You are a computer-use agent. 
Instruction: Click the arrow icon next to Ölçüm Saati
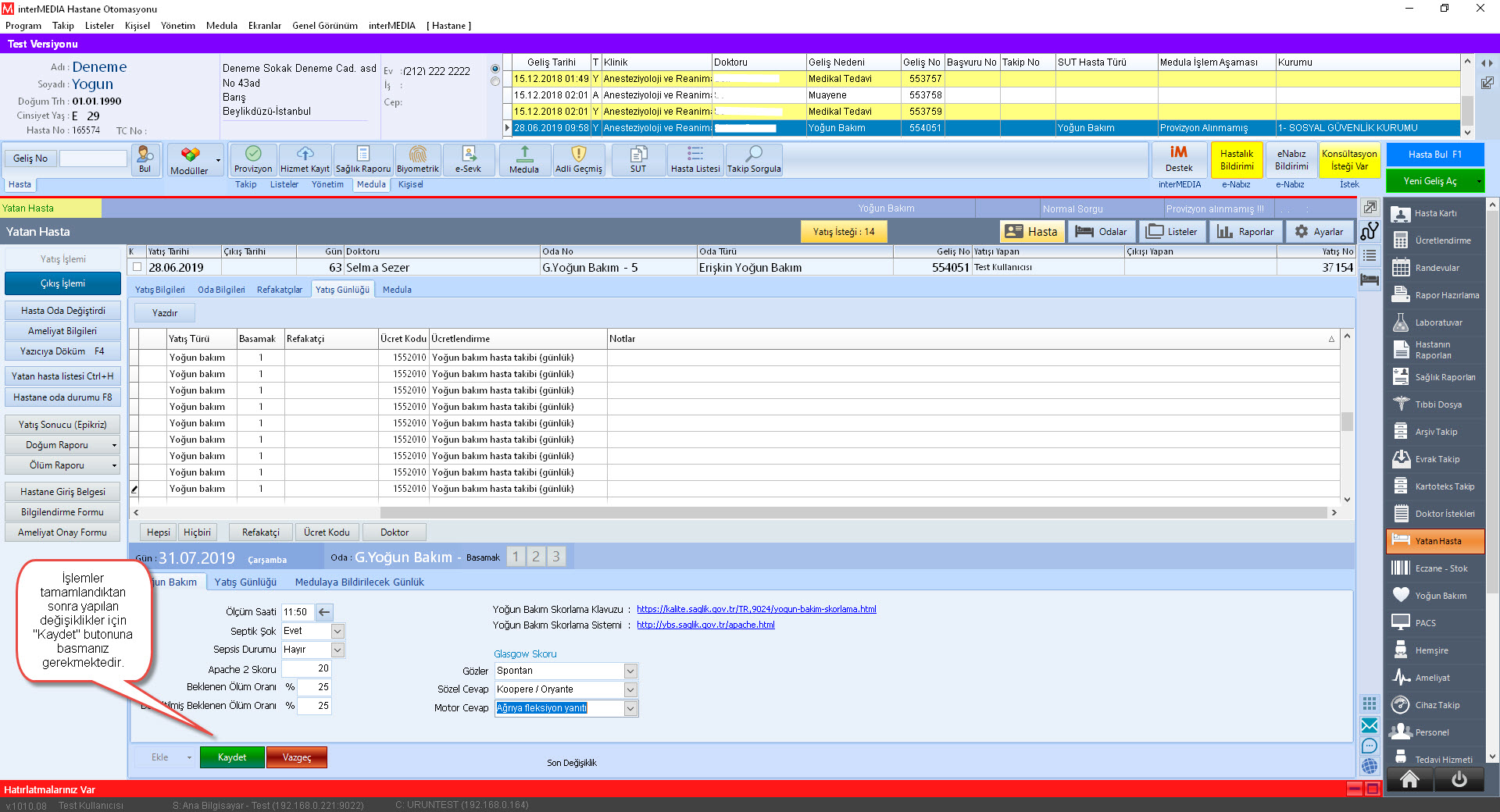[x=325, y=612]
